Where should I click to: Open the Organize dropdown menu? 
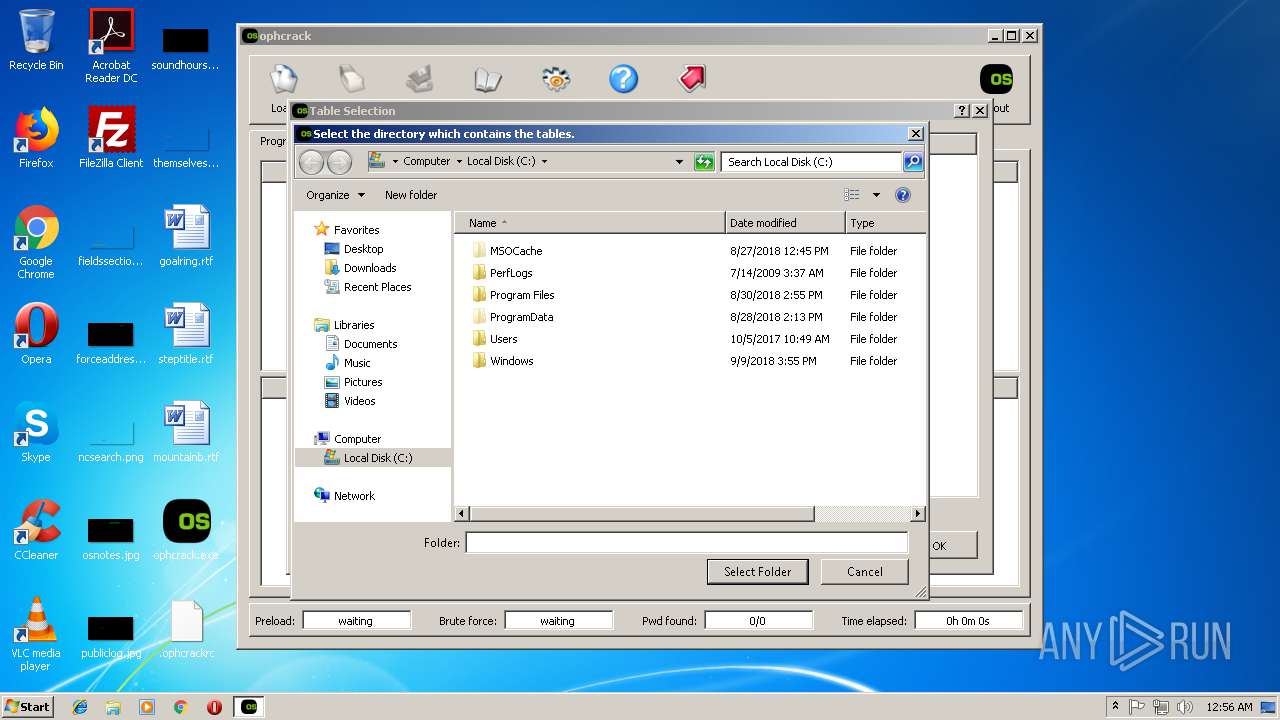tap(336, 195)
